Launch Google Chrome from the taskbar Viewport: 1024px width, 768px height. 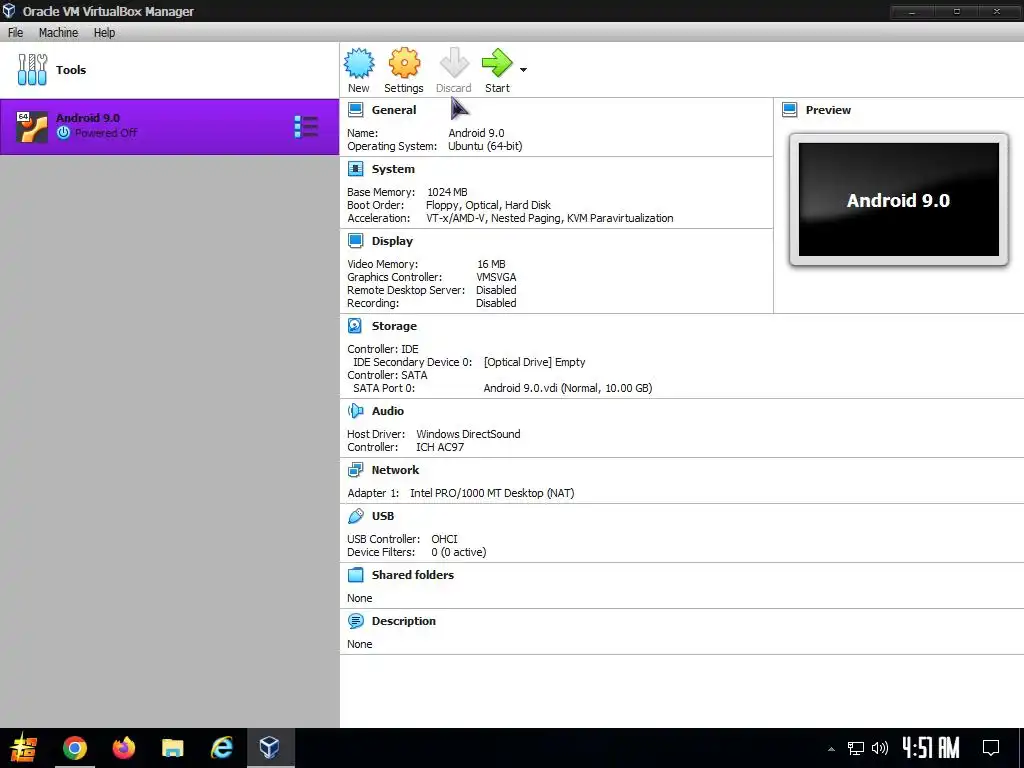point(74,748)
